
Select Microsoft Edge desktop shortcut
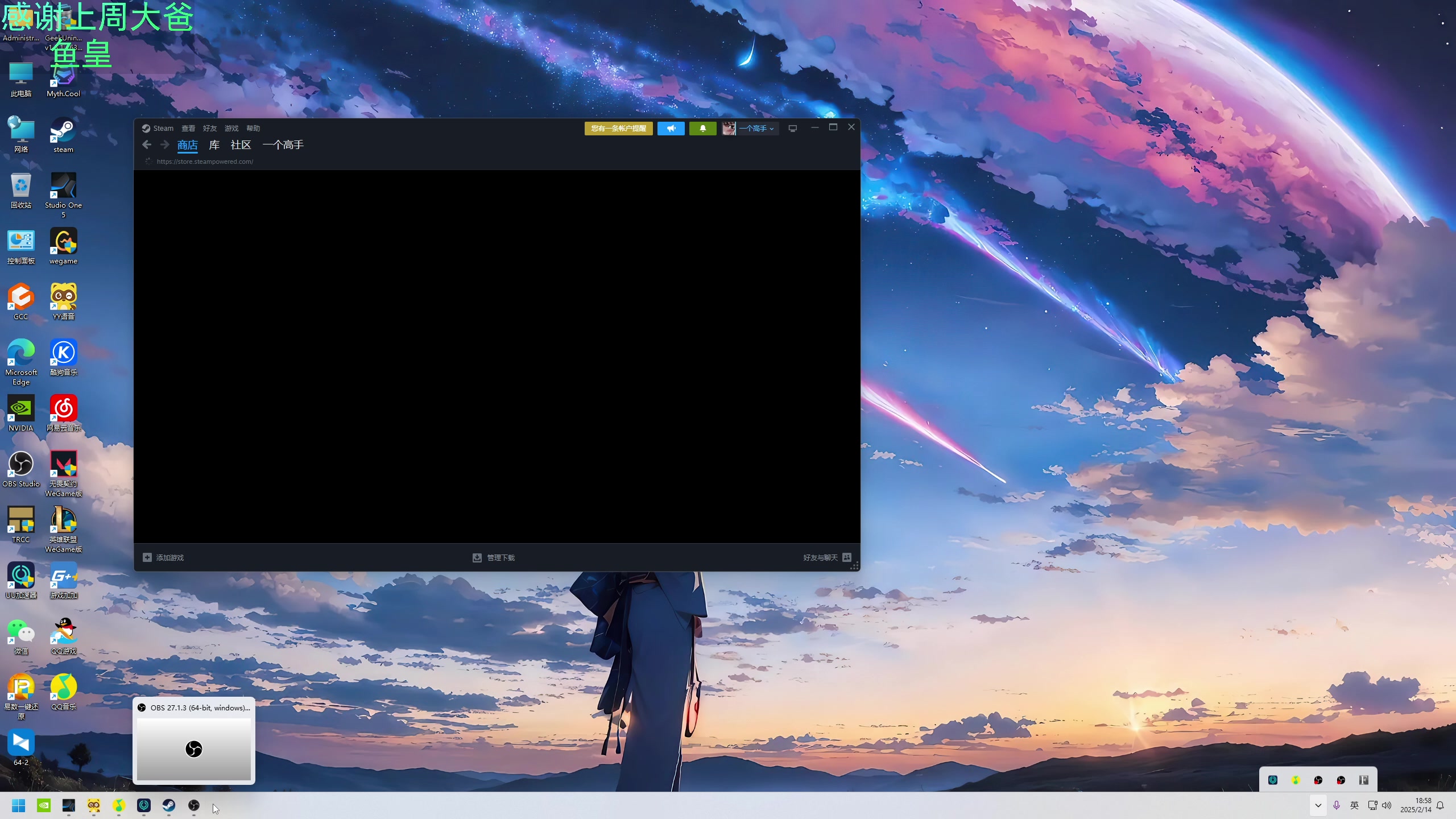[x=21, y=363]
